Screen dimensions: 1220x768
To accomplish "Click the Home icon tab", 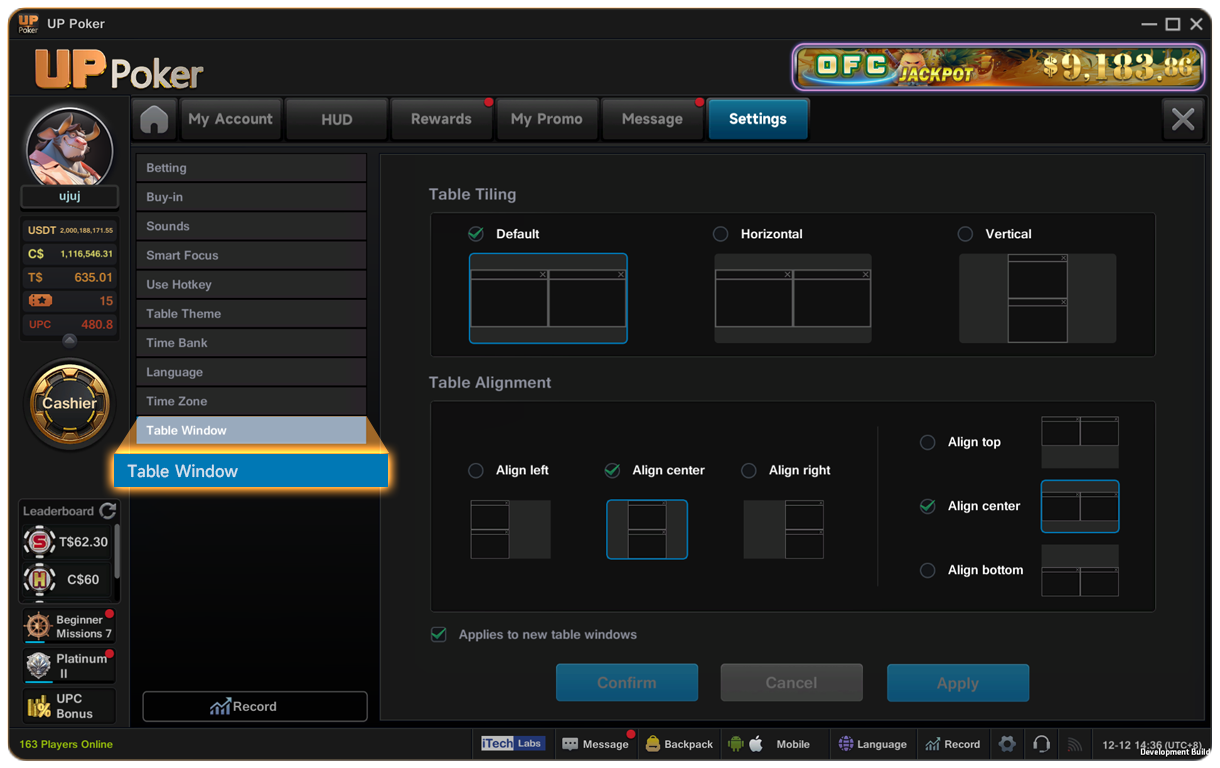I will click(154, 119).
